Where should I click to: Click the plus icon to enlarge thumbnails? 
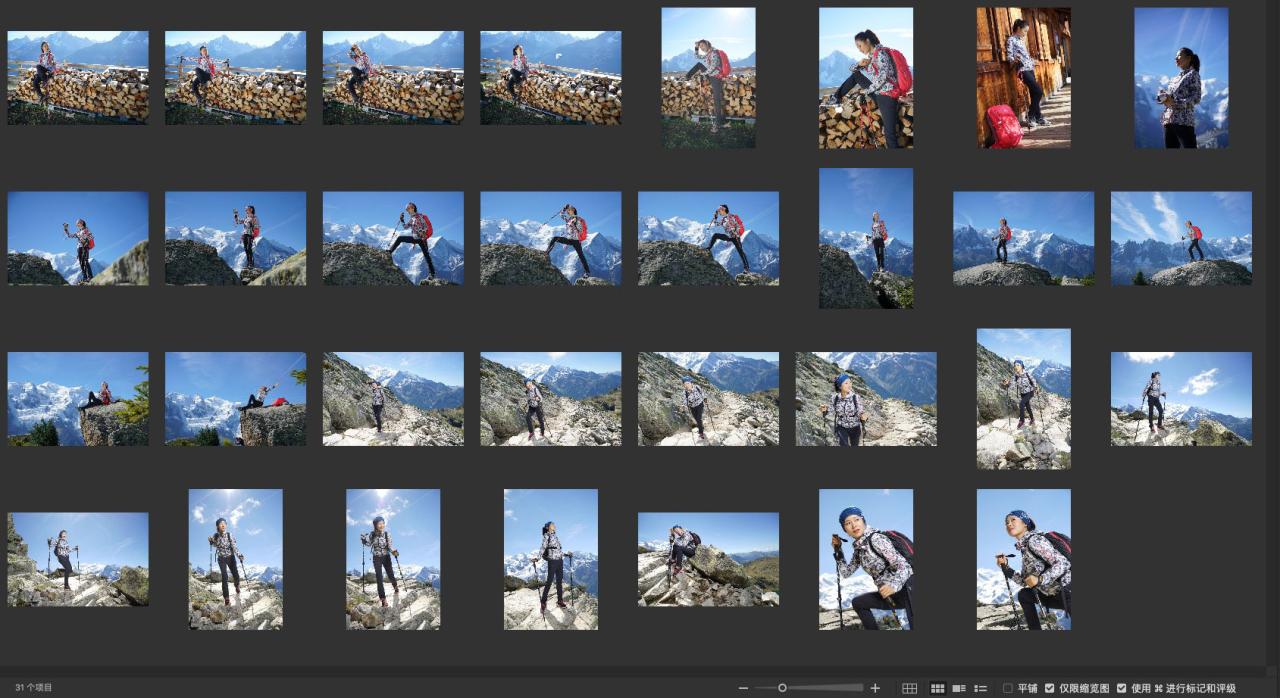click(875, 688)
